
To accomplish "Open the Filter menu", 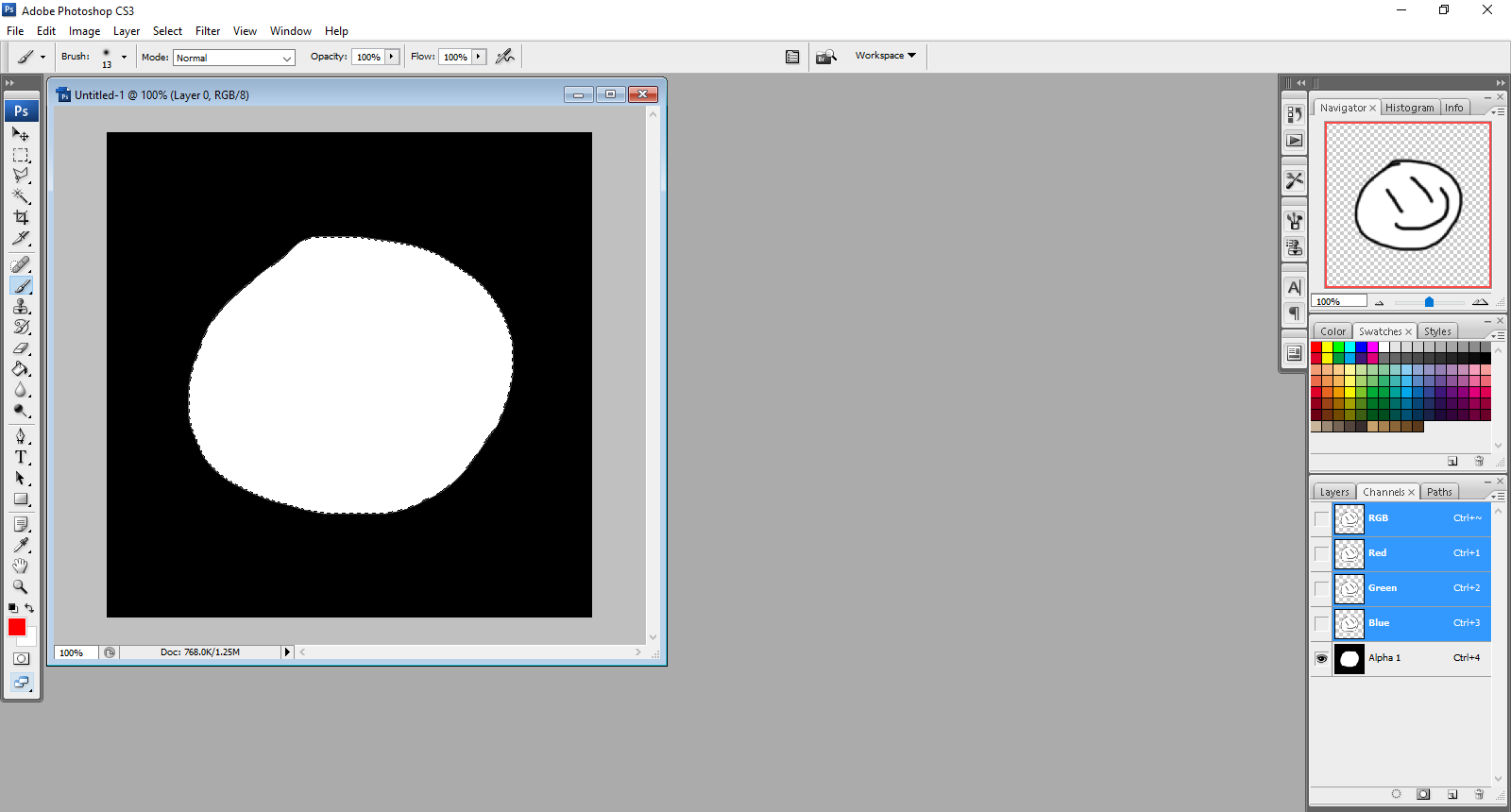I will 208,31.
